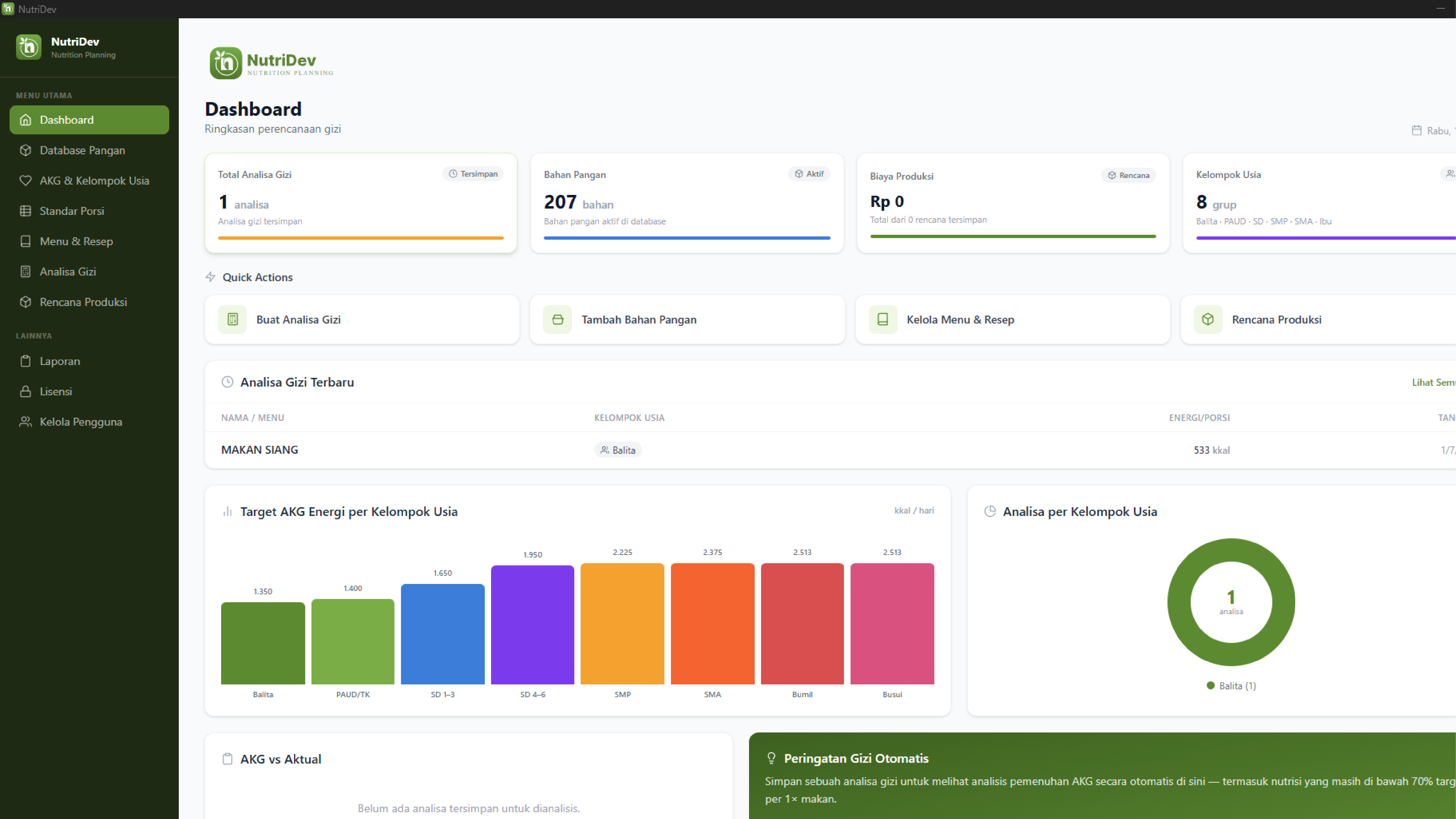Viewport: 1456px width, 819px height.
Task: Go to Rencana Produksi in the sidebar
Action: point(89,302)
